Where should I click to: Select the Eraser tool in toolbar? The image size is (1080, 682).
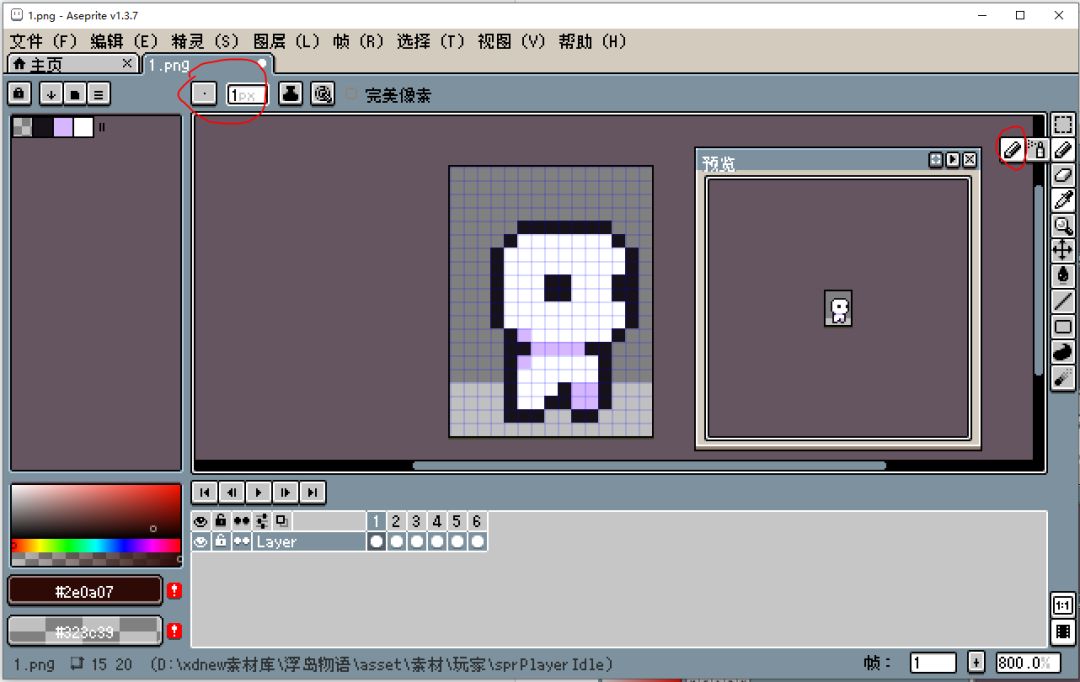tap(1063, 175)
